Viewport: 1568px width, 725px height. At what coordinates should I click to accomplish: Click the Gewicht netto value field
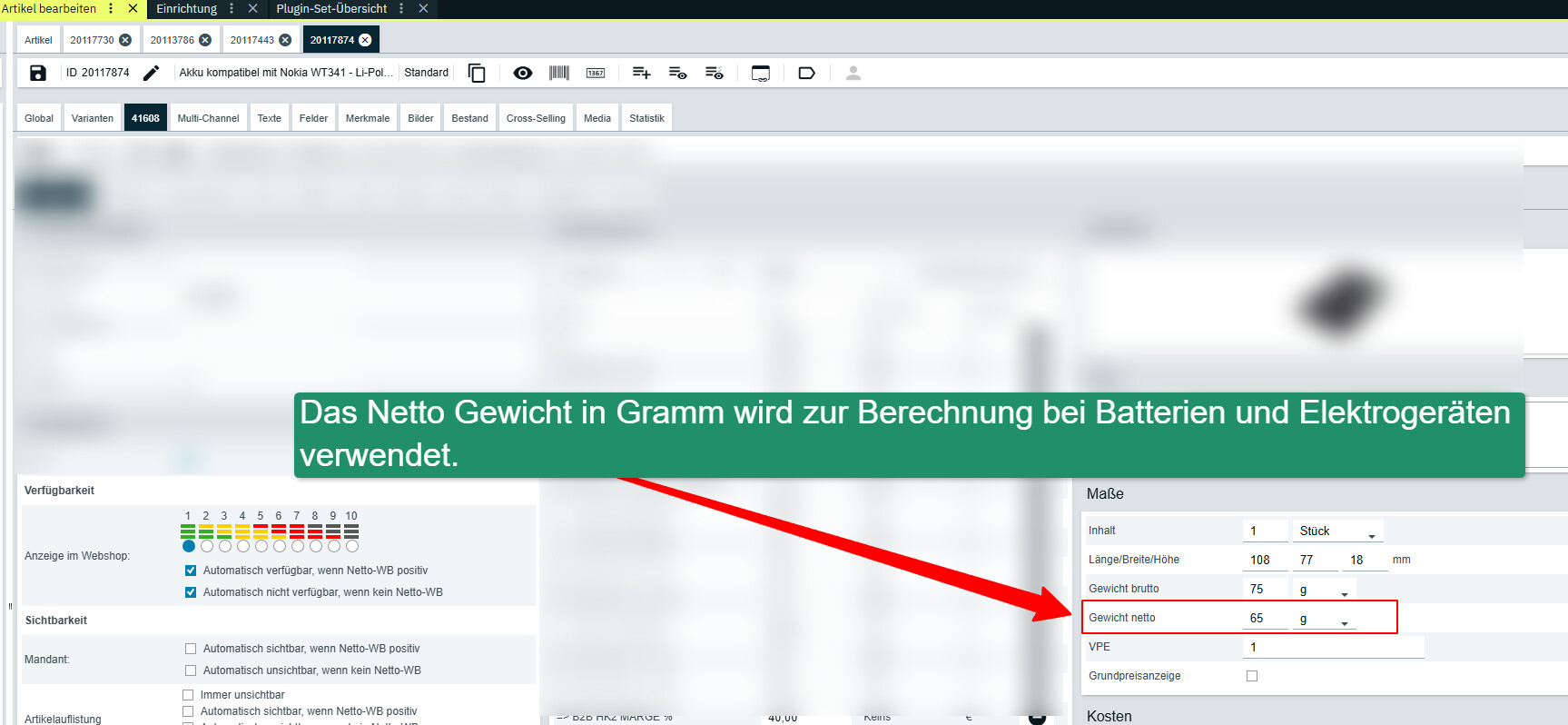click(1264, 619)
